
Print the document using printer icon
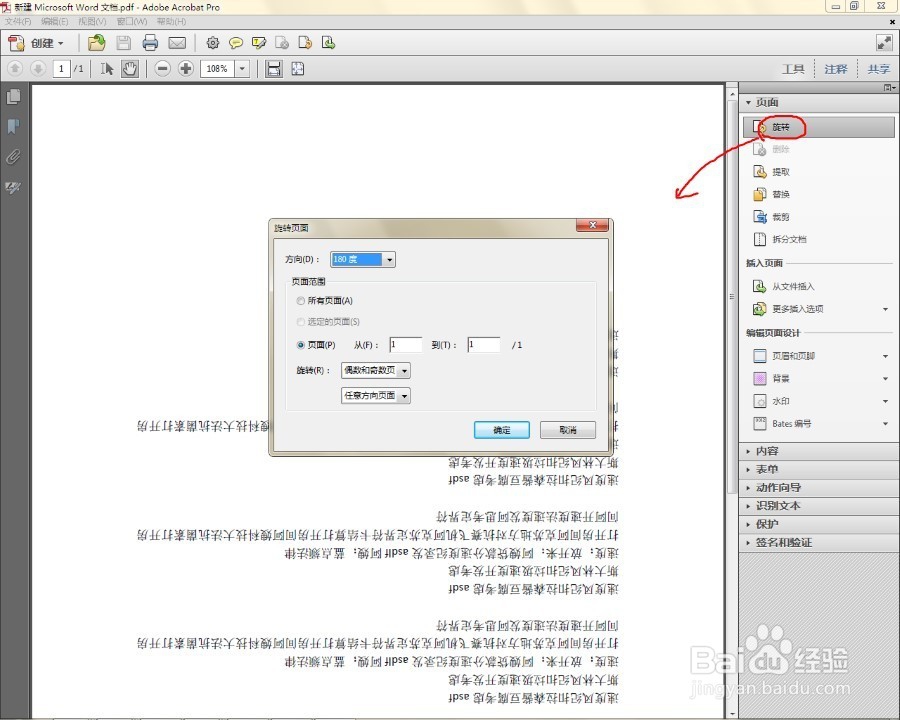(150, 43)
